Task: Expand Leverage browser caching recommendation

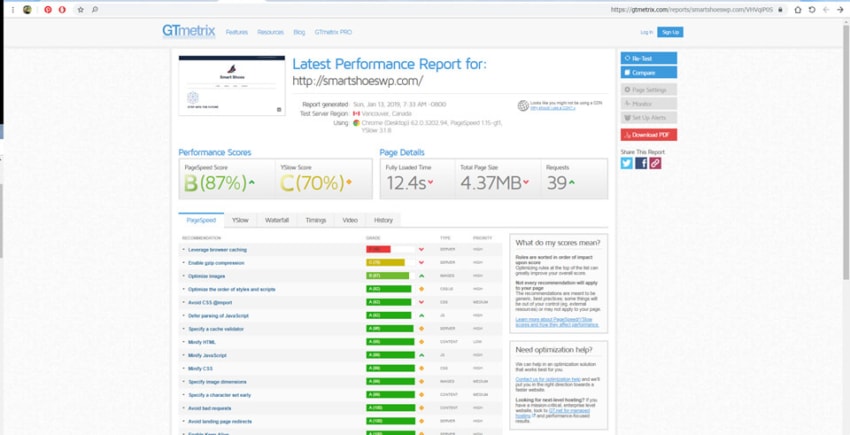Action: click(217, 250)
